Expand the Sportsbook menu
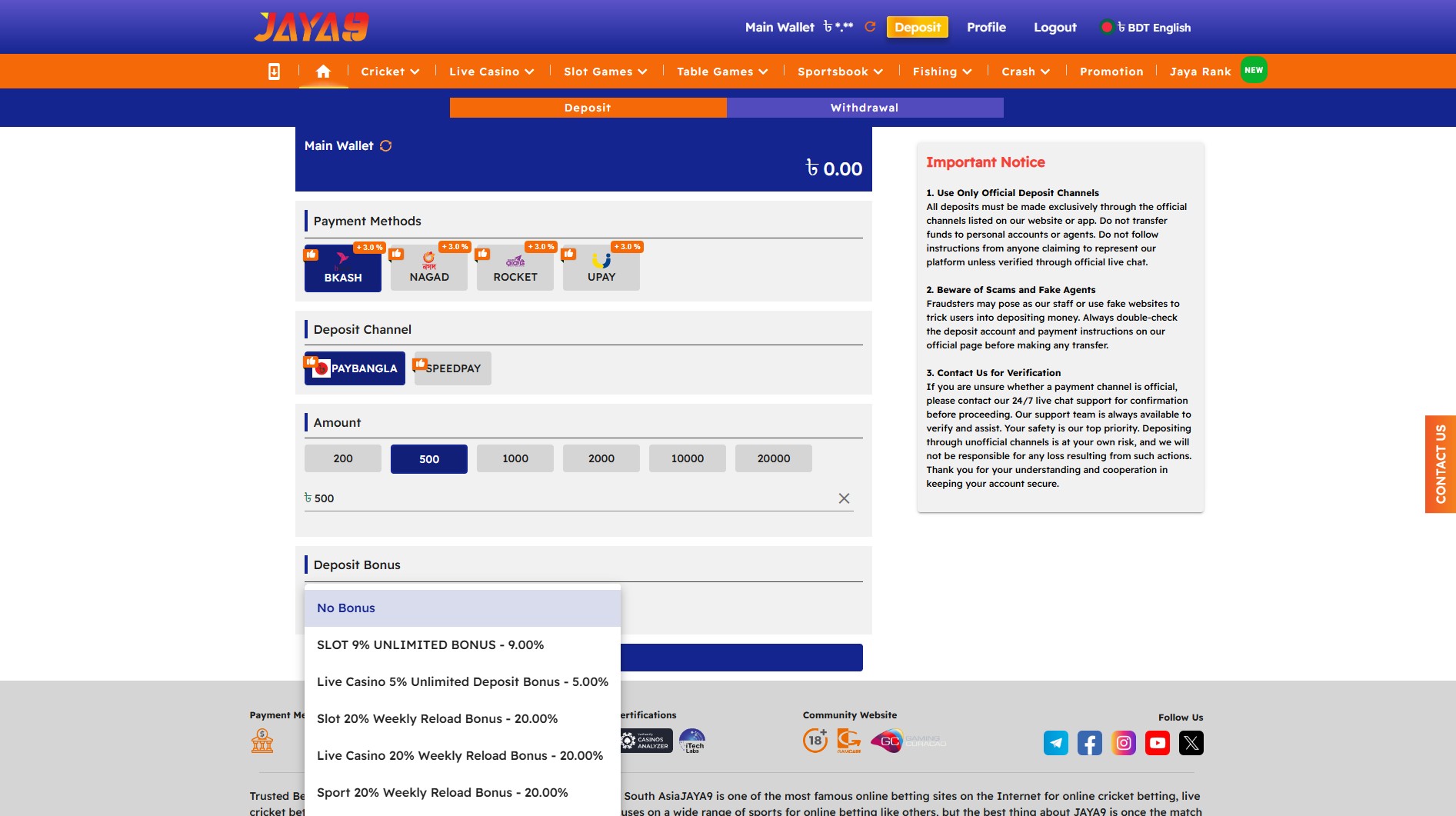 point(840,72)
